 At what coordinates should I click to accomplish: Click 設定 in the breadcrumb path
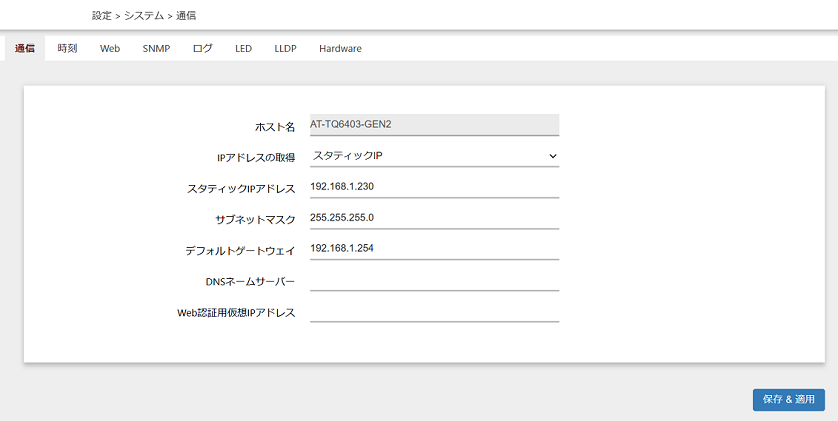[x=102, y=15]
